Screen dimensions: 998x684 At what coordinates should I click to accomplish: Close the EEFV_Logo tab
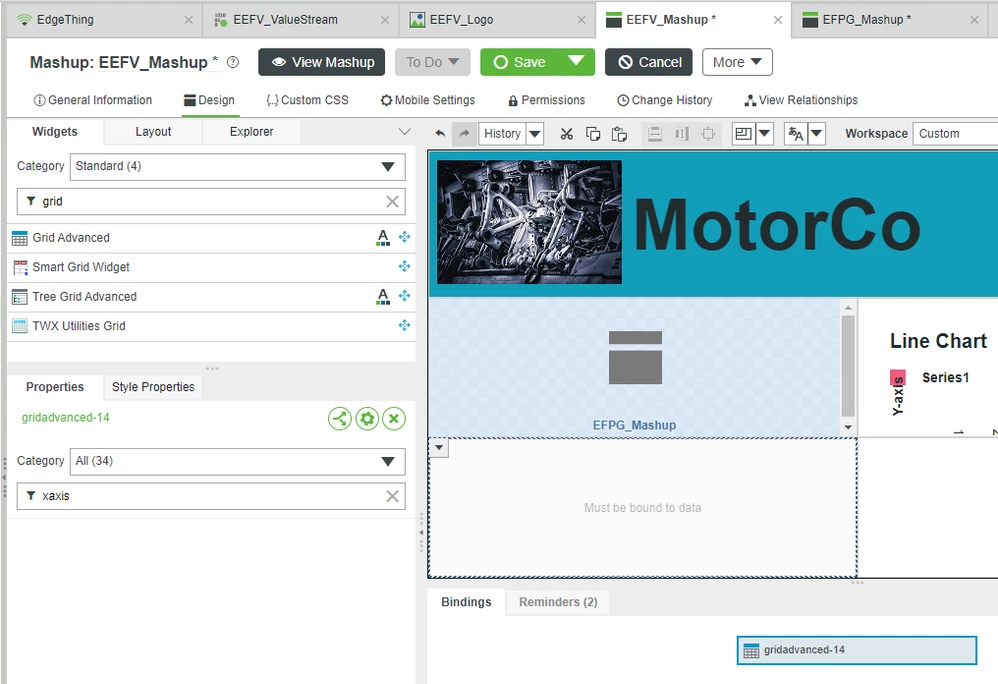click(581, 20)
